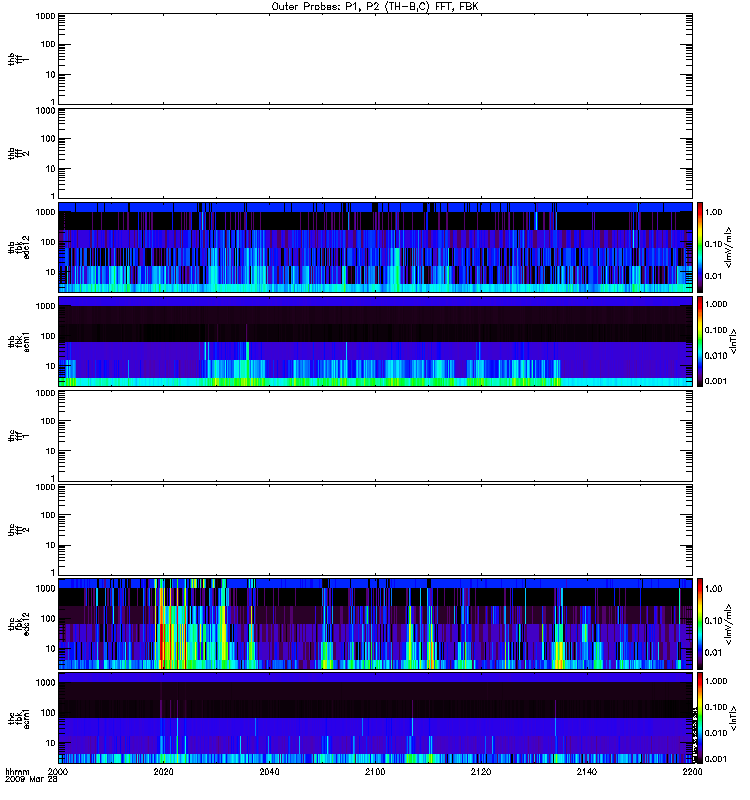
Task: Click the '10' y-axis tick of thc fbk scm1
Action: point(51,743)
